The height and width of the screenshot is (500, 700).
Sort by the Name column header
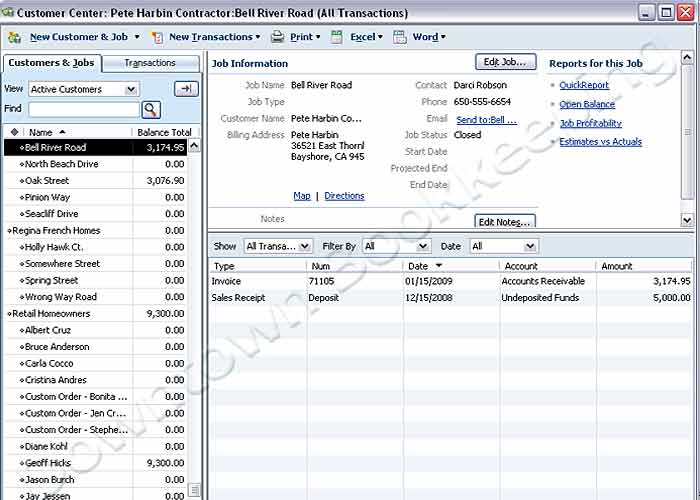click(76, 132)
